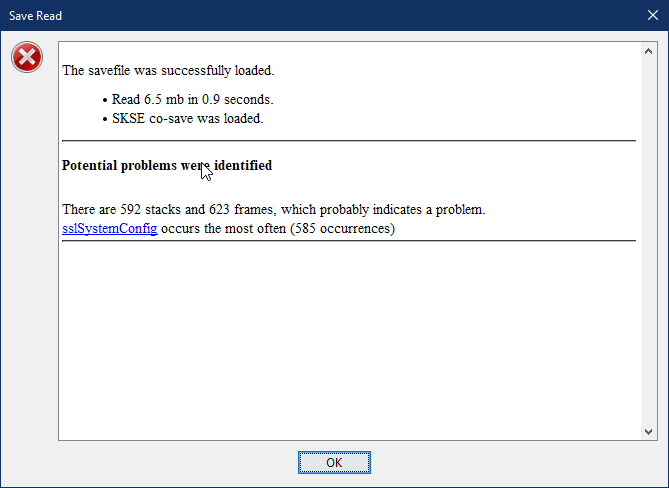The height and width of the screenshot is (488, 669).
Task: Click the scrollbar up arrow
Action: (649, 52)
